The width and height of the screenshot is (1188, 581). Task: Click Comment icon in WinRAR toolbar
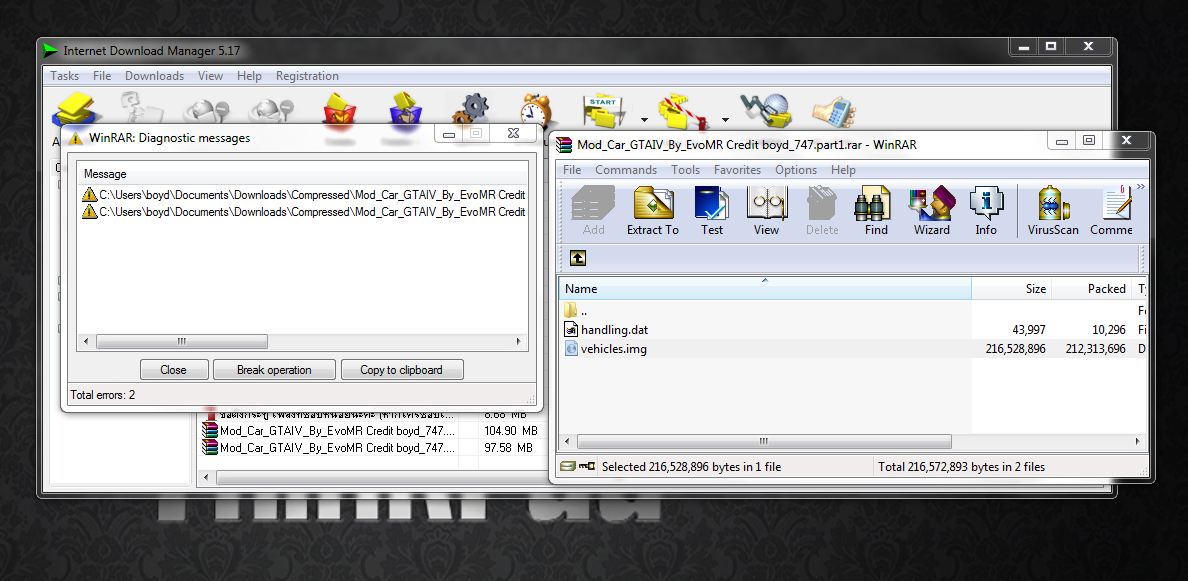(1111, 211)
